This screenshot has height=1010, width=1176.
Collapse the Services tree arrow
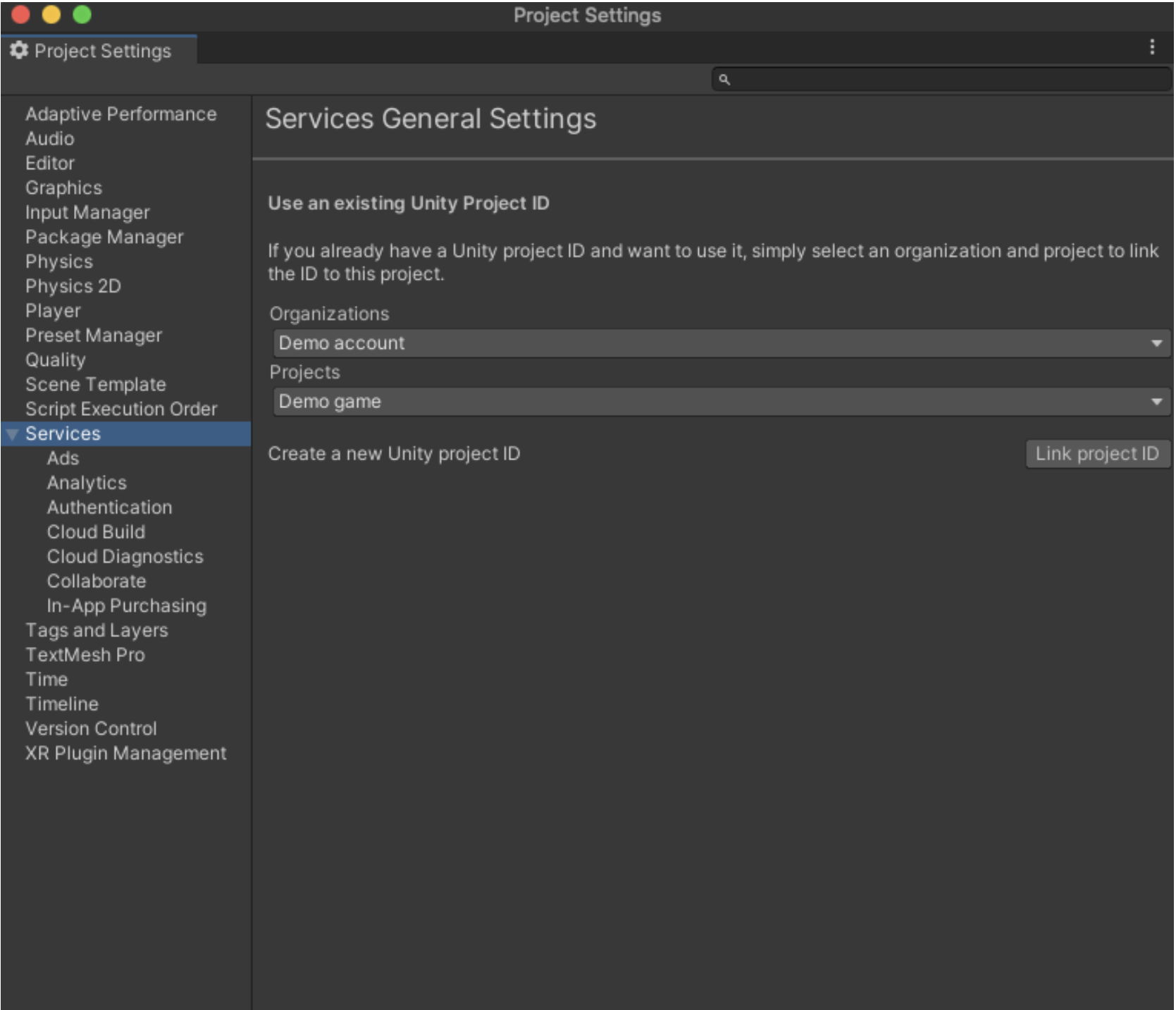pos(12,434)
